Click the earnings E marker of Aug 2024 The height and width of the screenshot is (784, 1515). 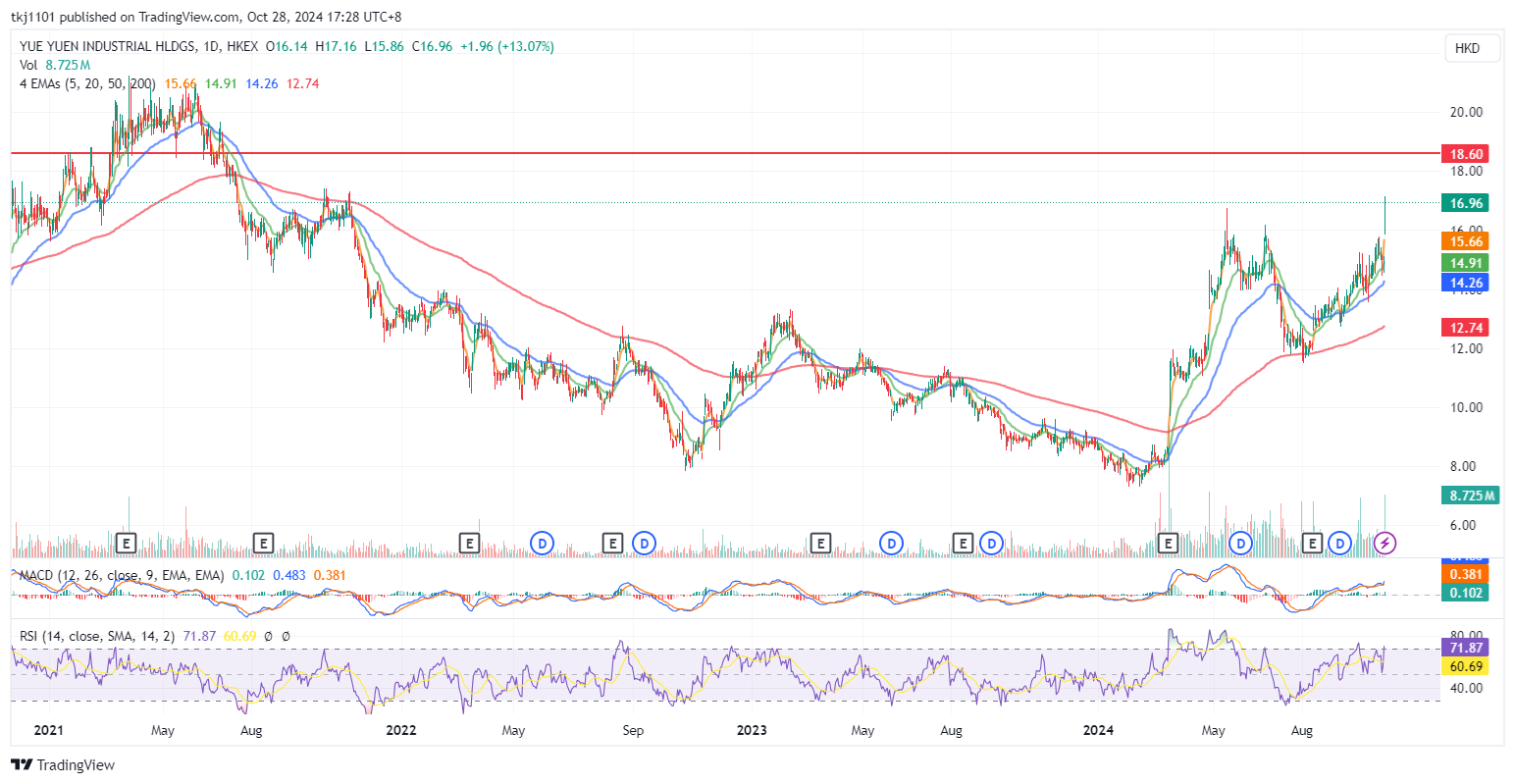pos(1312,542)
